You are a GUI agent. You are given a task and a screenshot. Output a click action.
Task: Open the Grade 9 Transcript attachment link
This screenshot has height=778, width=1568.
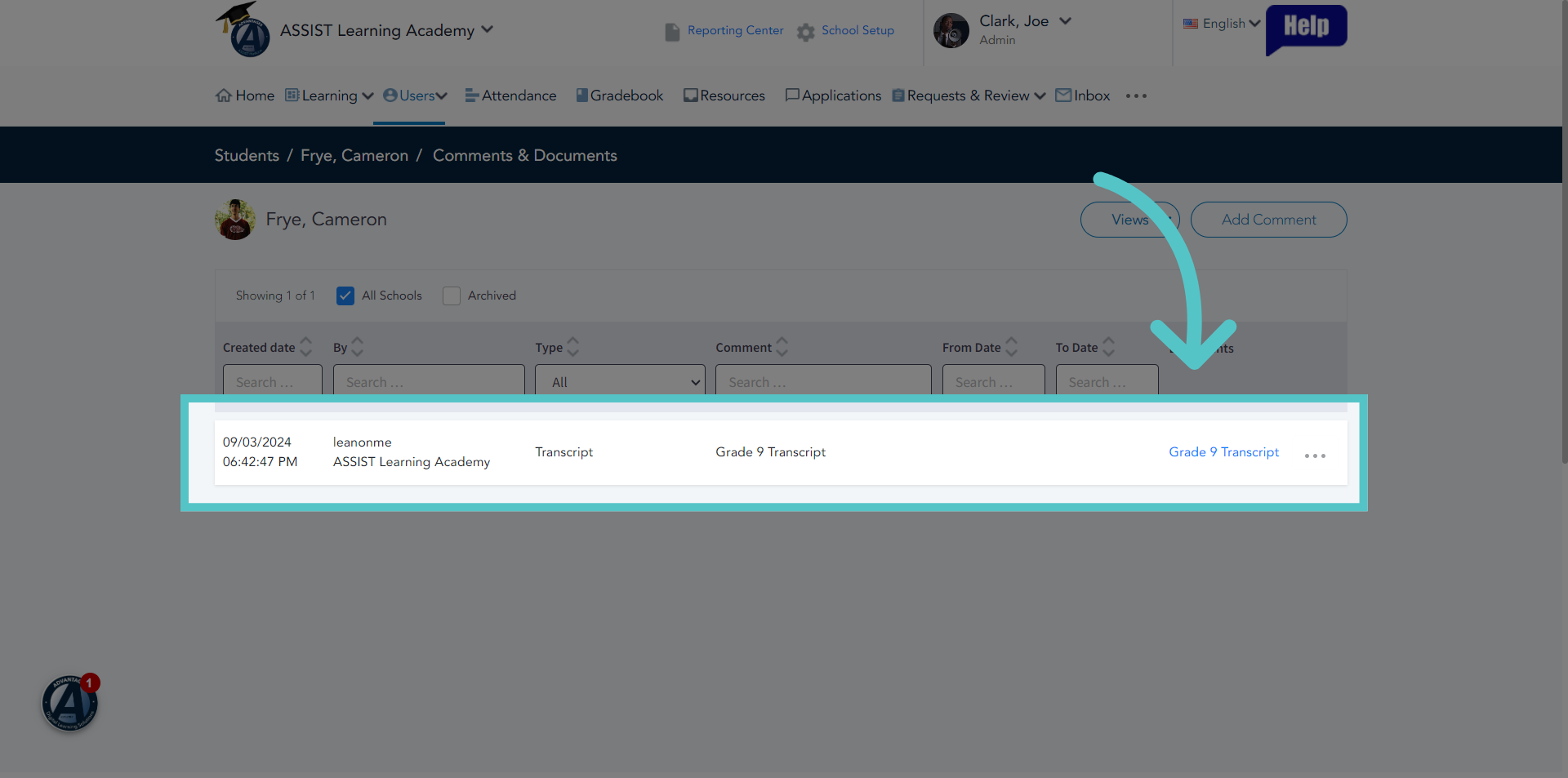click(x=1223, y=452)
